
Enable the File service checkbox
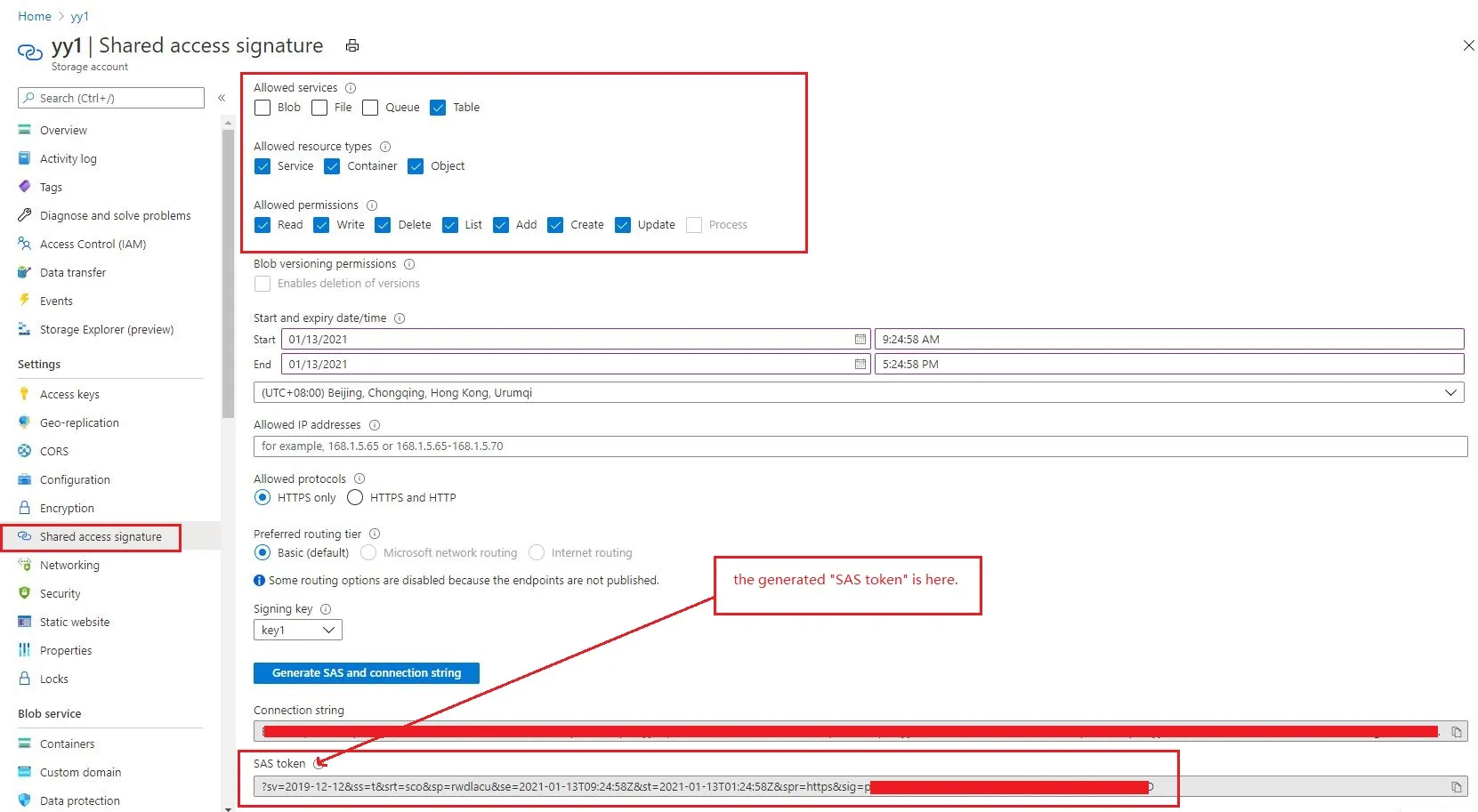(x=319, y=108)
